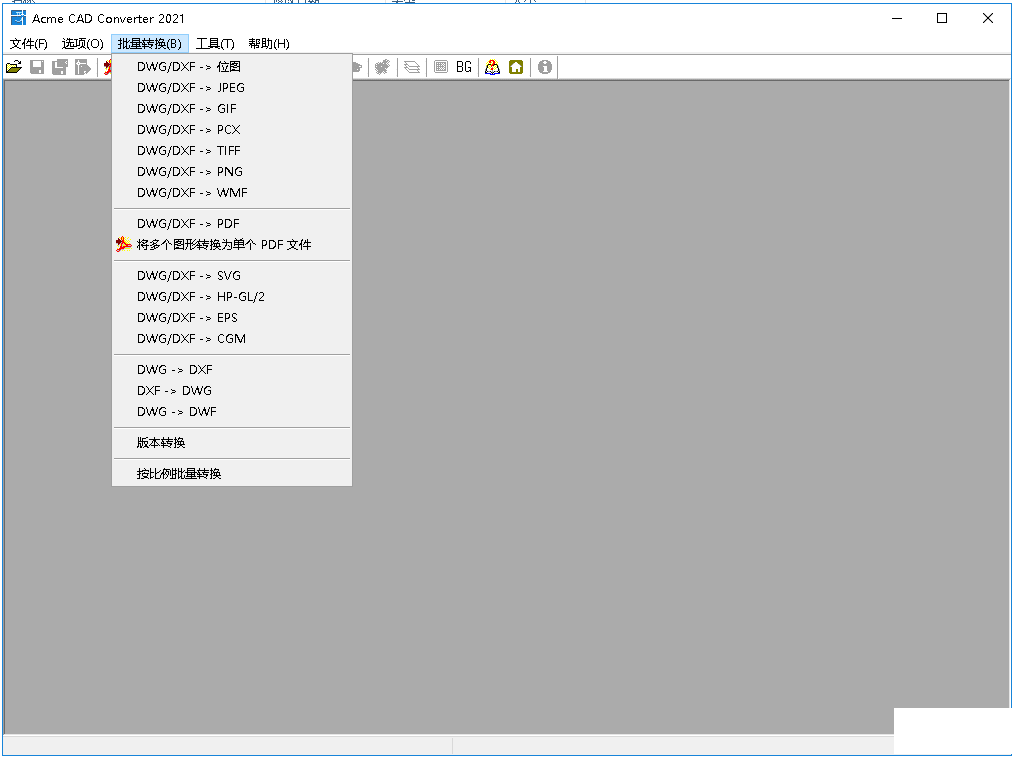Choose DWG/DXF -> WMF entry
1017x759 pixels.
[x=232, y=193]
